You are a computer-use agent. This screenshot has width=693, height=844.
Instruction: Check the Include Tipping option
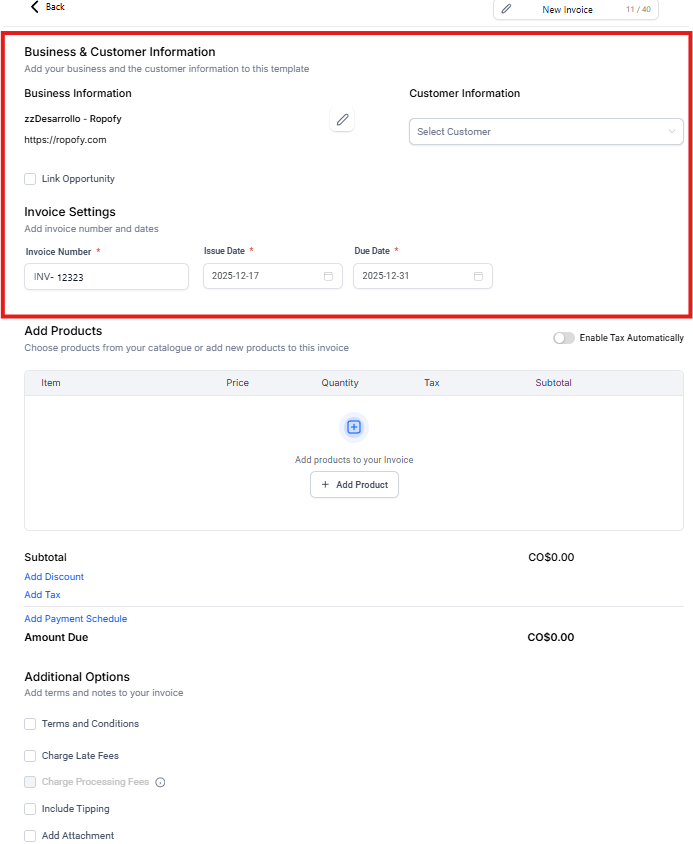coord(30,809)
